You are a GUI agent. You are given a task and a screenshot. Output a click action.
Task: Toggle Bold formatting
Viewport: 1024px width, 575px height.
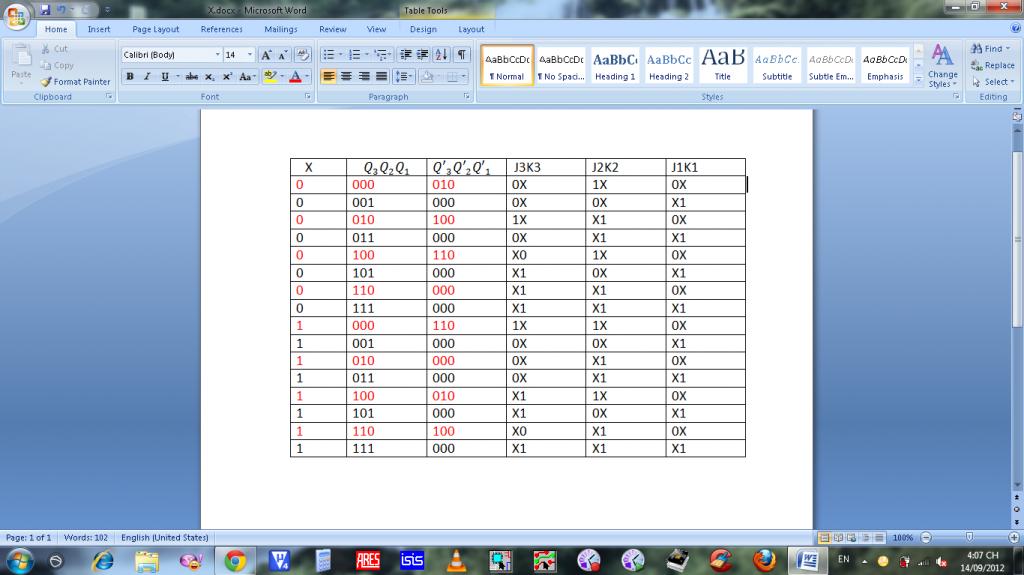click(x=130, y=76)
